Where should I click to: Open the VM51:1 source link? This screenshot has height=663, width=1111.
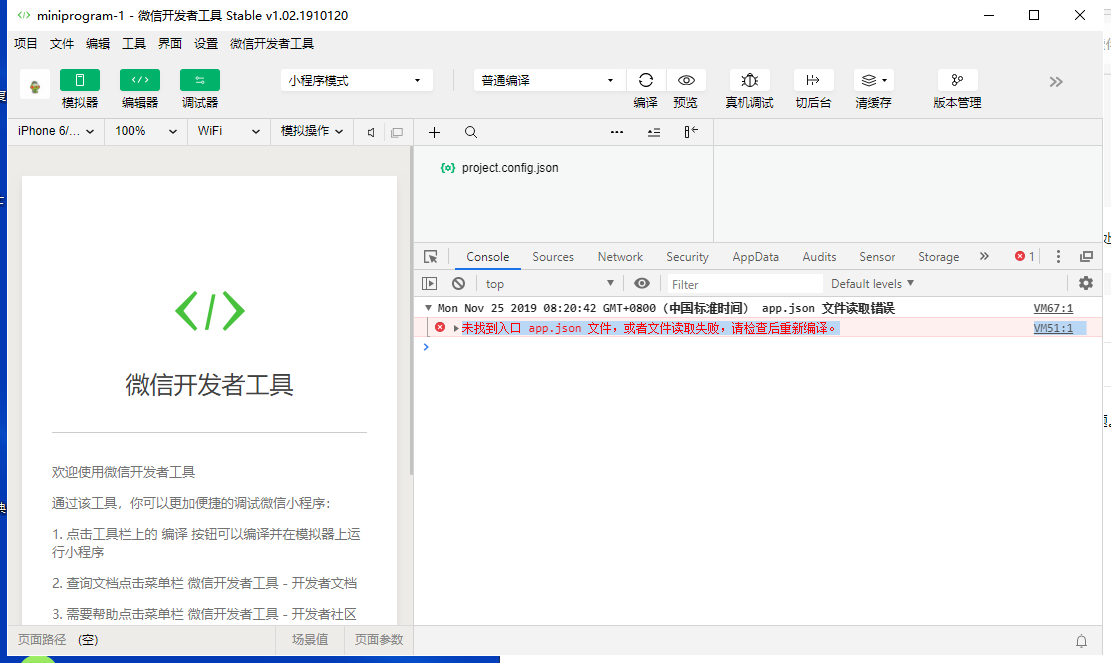click(x=1053, y=328)
